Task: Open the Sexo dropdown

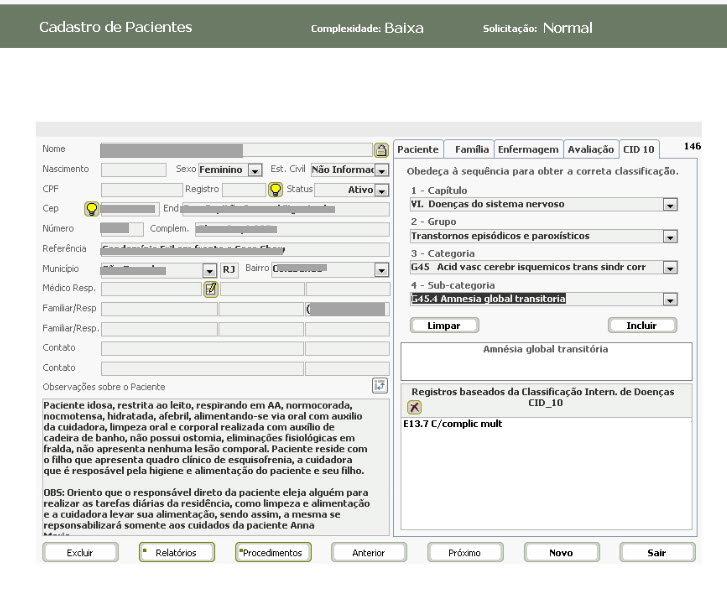Action: (x=255, y=170)
